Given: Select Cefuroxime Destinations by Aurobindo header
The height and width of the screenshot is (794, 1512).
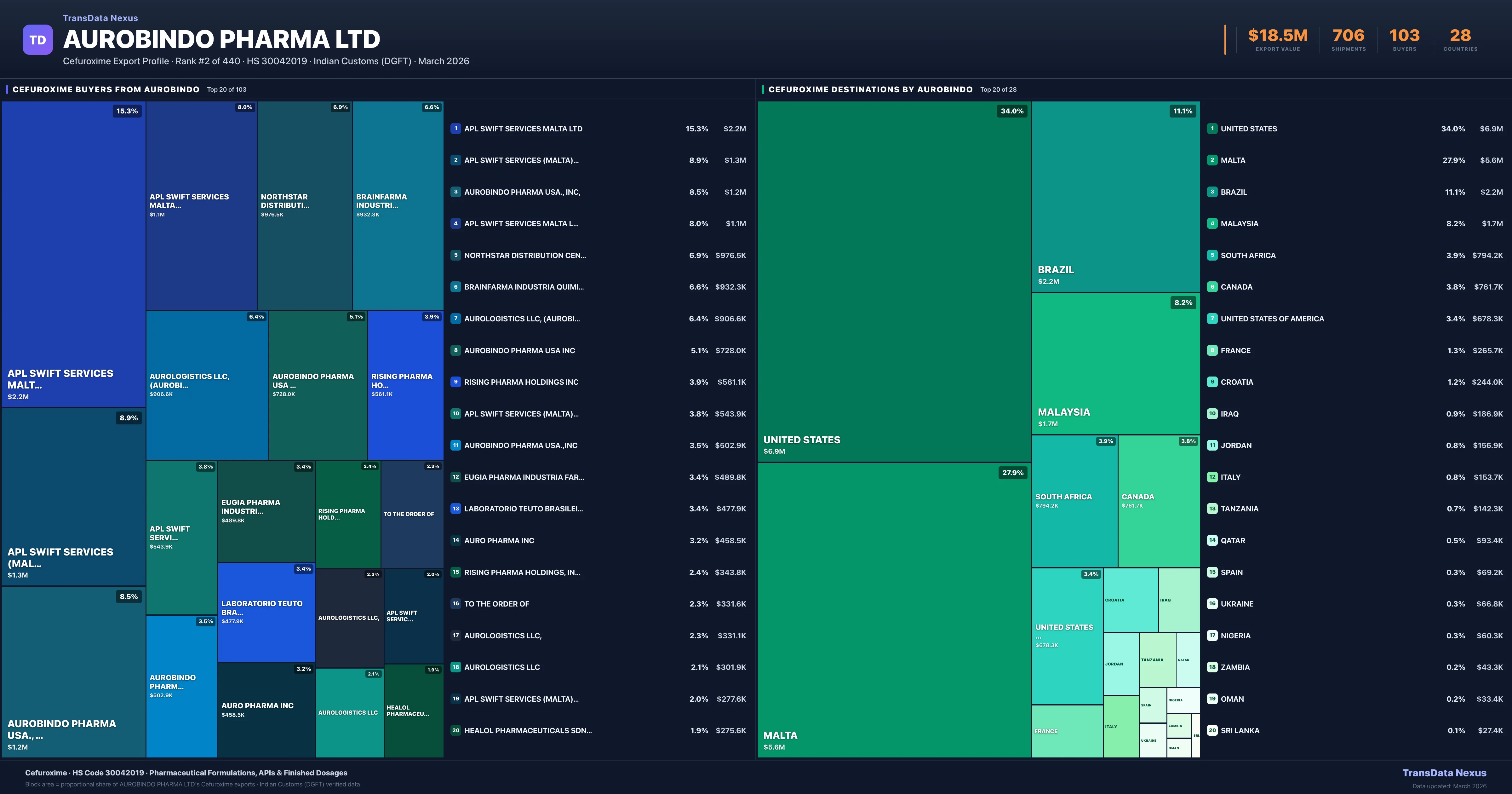Looking at the screenshot, I should point(870,89).
